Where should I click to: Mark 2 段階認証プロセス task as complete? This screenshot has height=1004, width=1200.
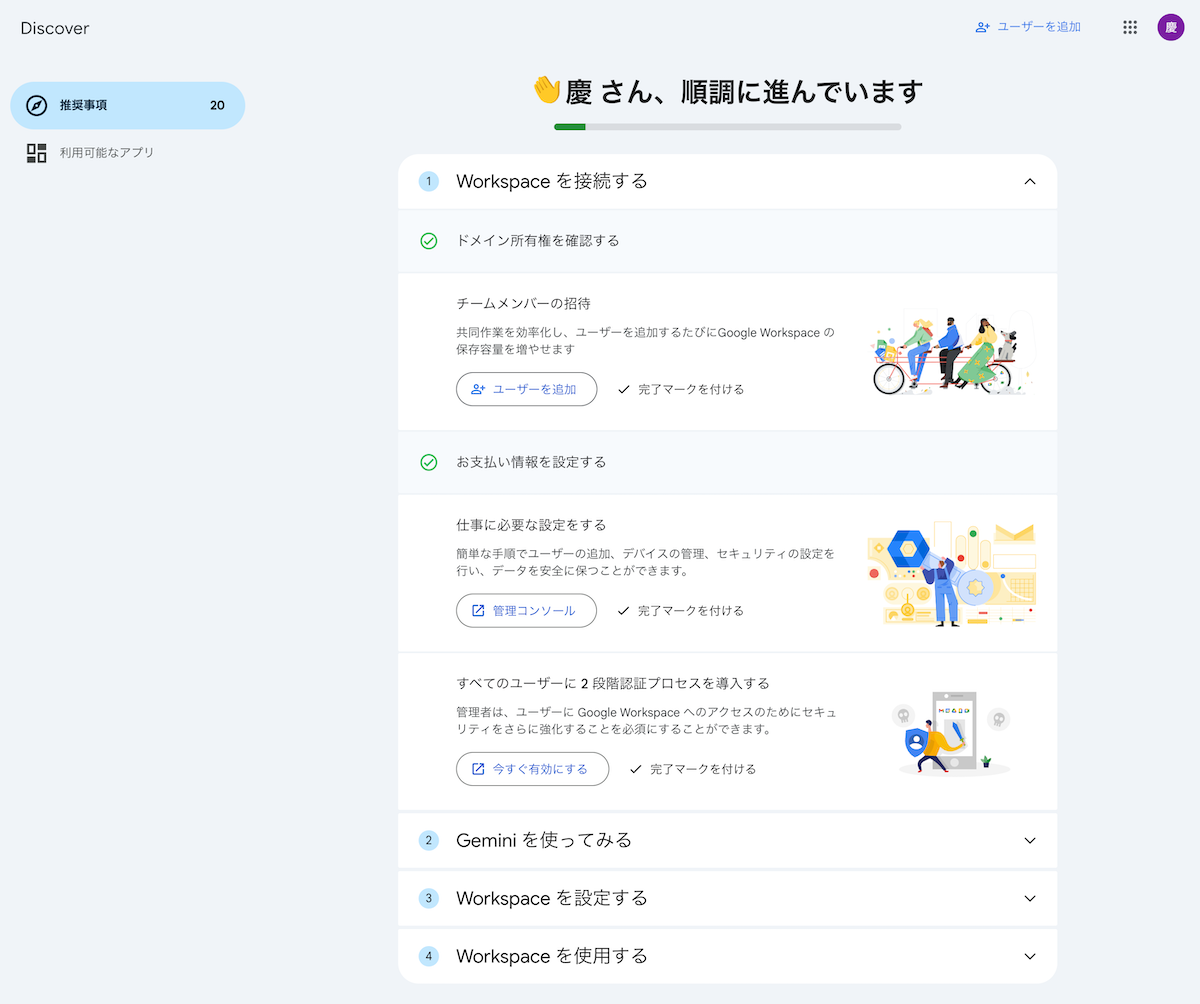[693, 769]
